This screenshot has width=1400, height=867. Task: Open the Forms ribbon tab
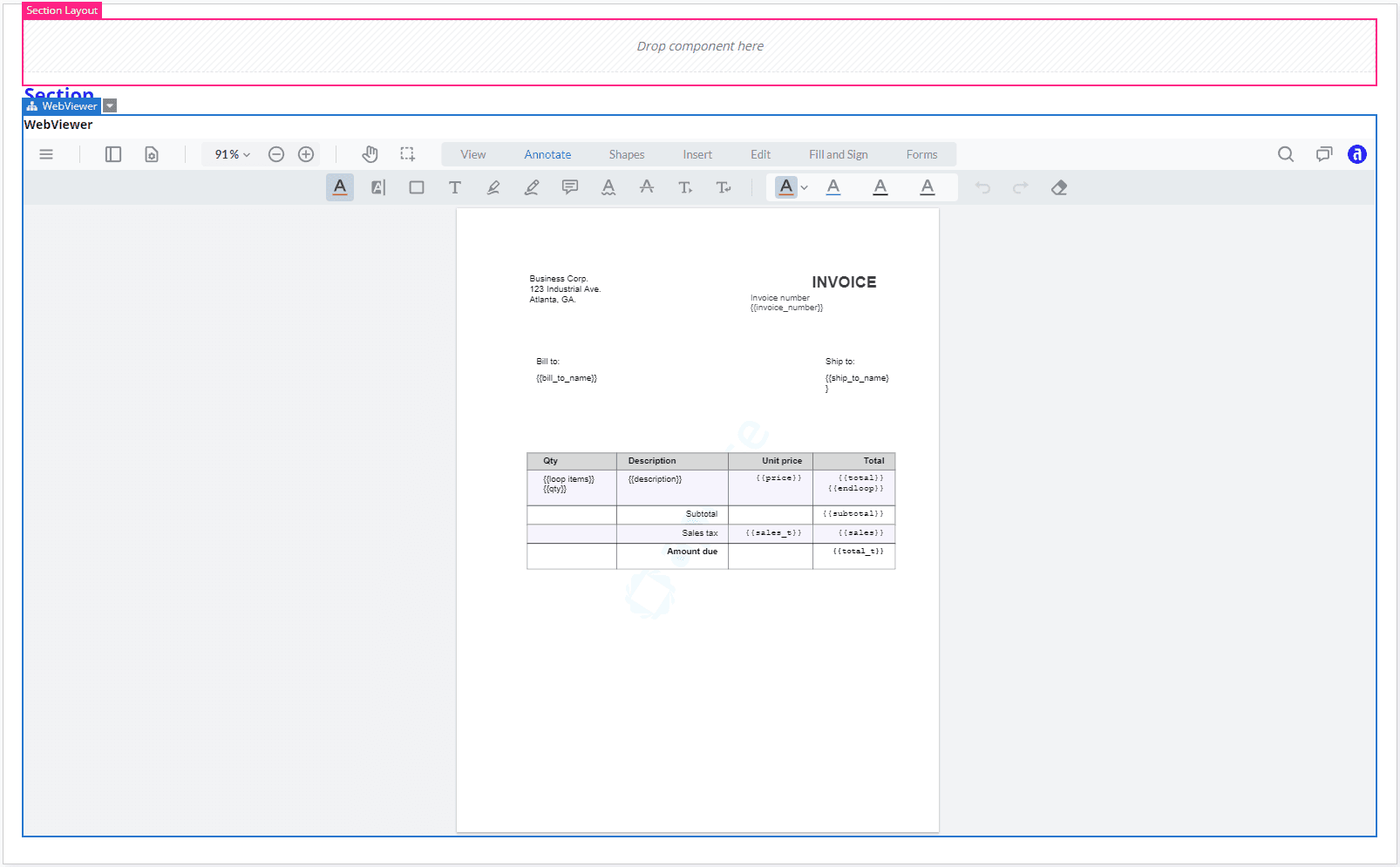921,154
